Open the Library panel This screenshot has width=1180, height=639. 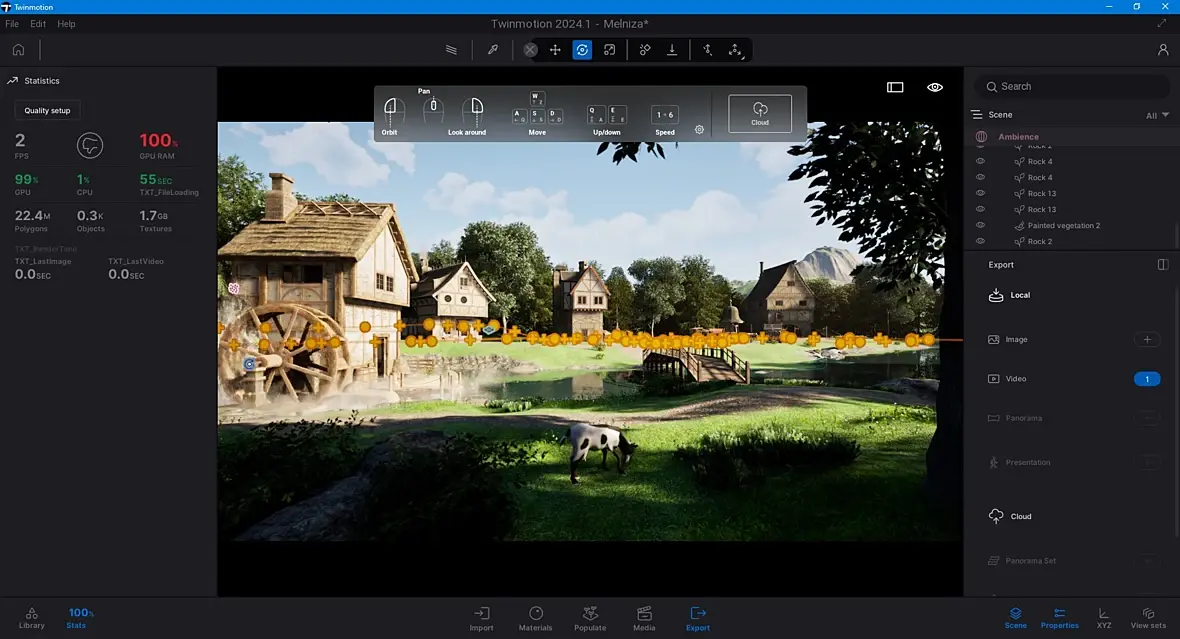pyautogui.click(x=32, y=618)
